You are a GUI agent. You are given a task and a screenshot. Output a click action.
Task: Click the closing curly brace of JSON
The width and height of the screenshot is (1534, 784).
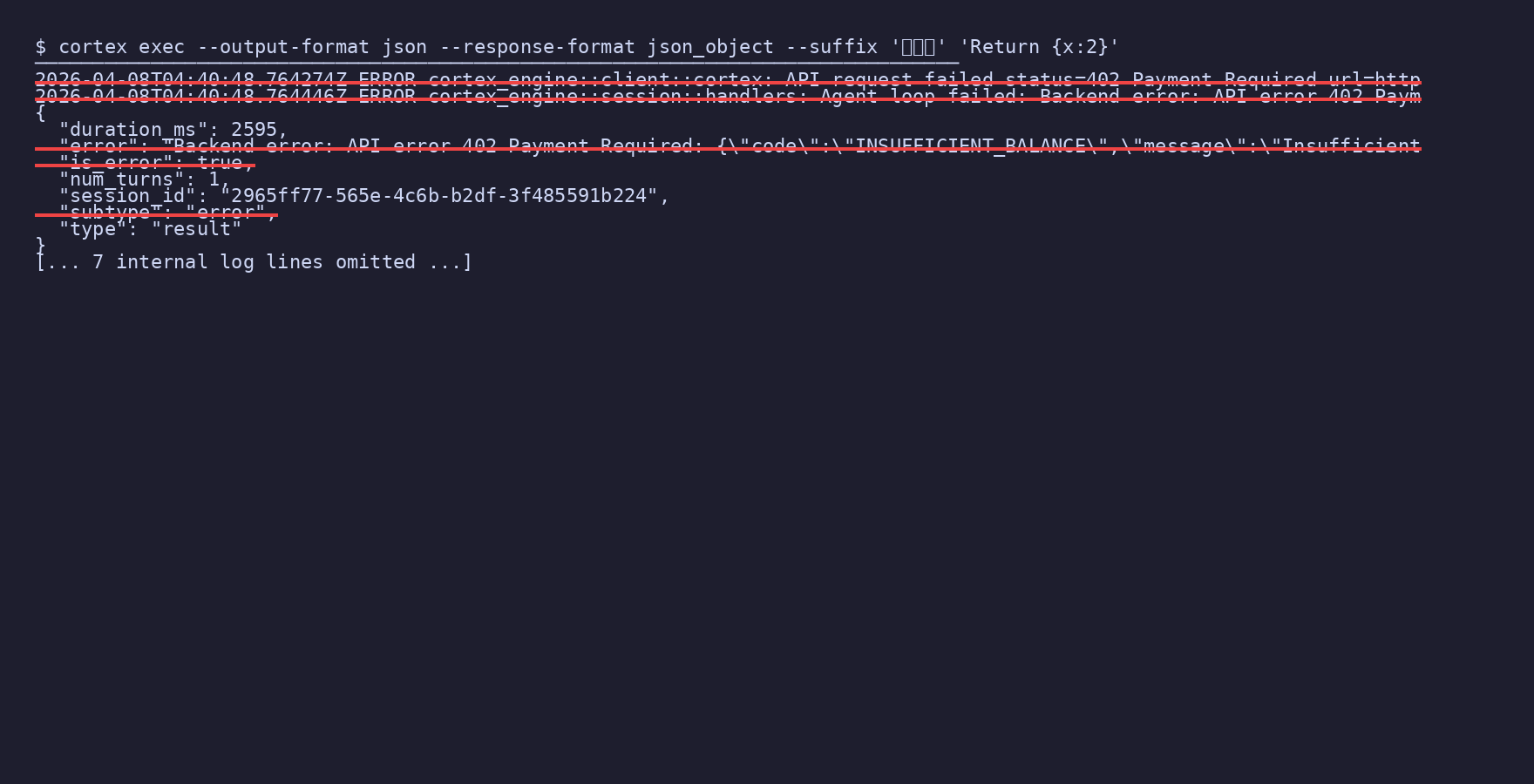(40, 246)
